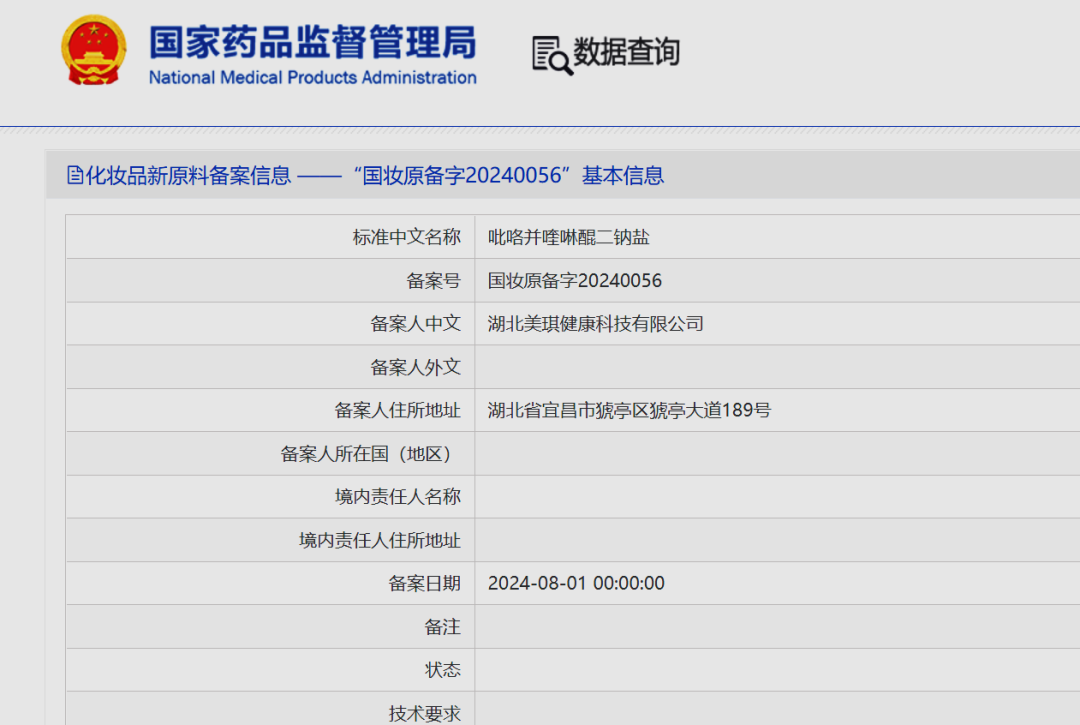Click the address 湖北省宜昌市猇亭区猇亭大道189号
The height and width of the screenshot is (725, 1080).
coord(629,410)
